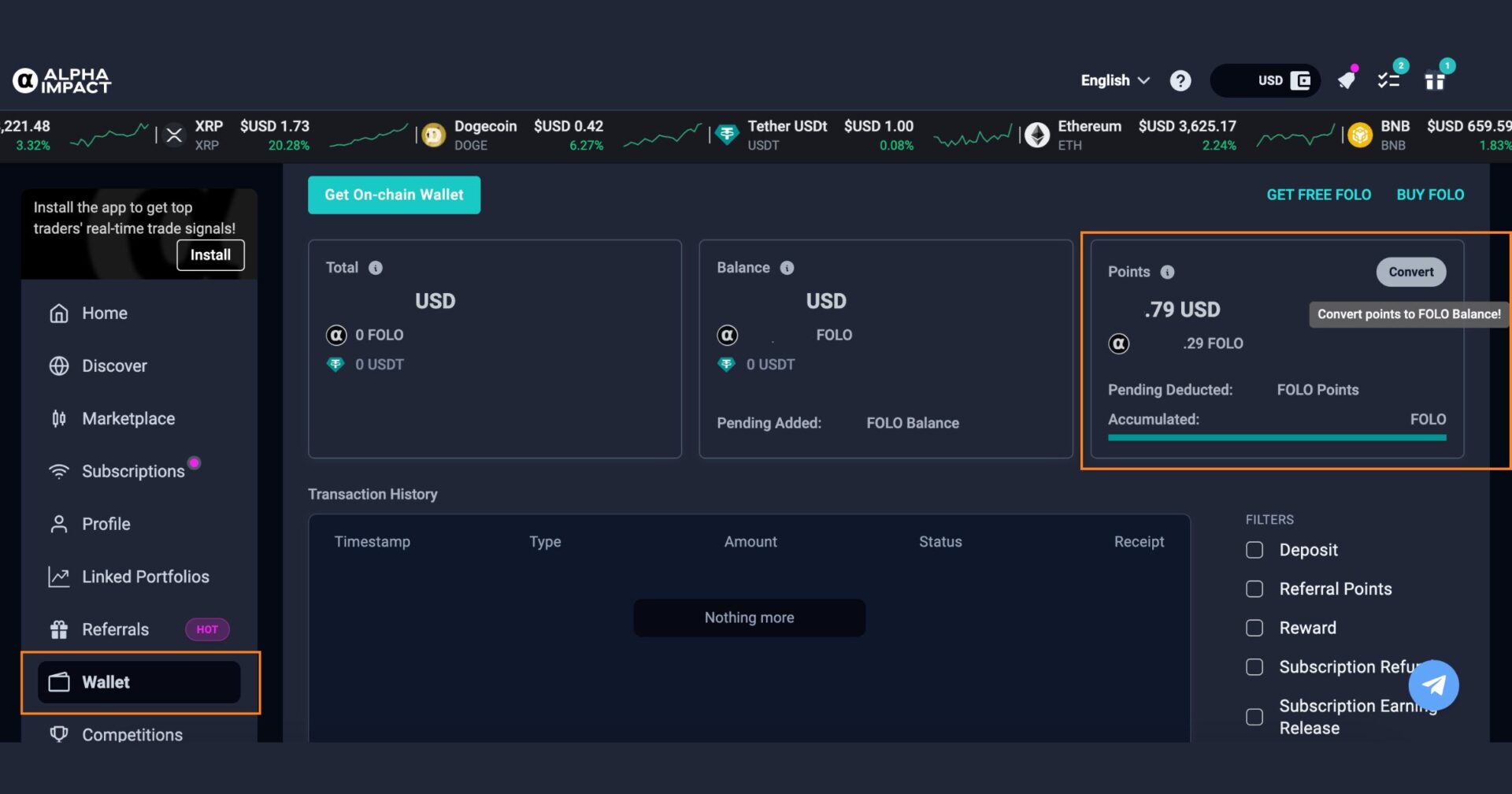Click the Convert points button
The width and height of the screenshot is (1512, 794).
(1410, 272)
